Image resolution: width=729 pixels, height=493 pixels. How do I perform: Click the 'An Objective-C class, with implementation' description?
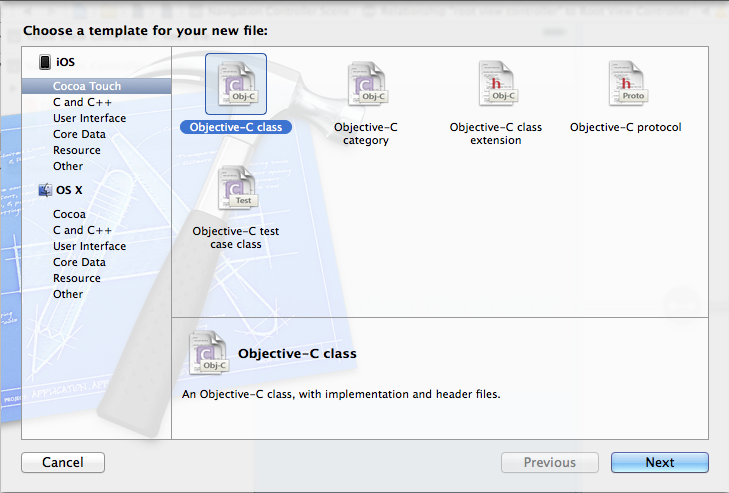pyautogui.click(x=341, y=394)
